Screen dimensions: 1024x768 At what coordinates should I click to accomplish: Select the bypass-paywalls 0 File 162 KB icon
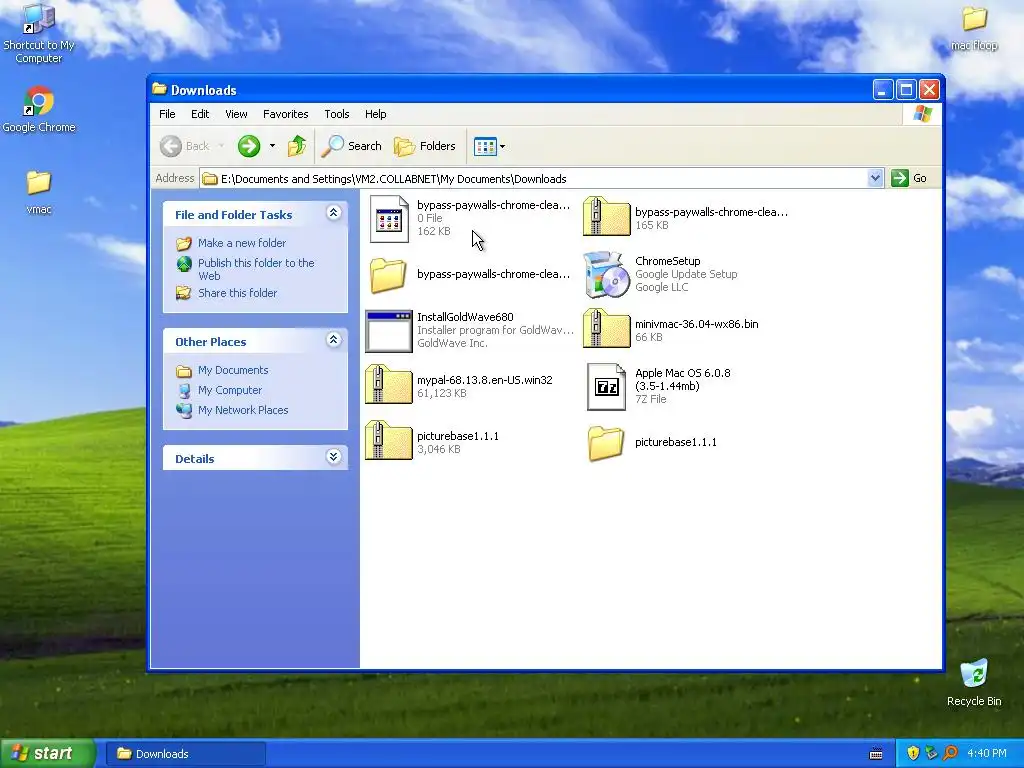tap(389, 219)
